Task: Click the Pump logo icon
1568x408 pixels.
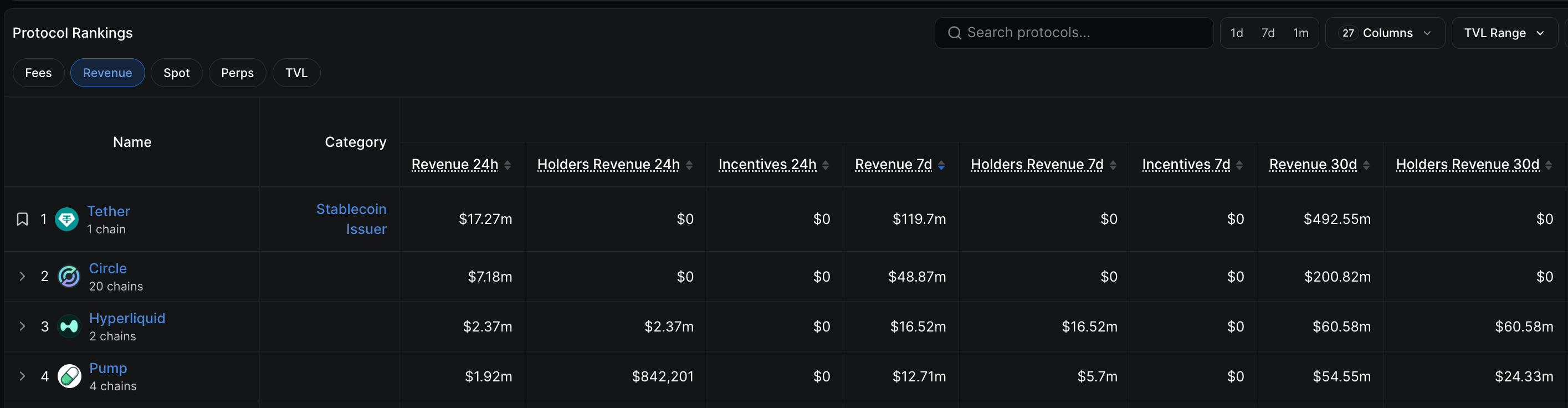Action: coord(69,376)
